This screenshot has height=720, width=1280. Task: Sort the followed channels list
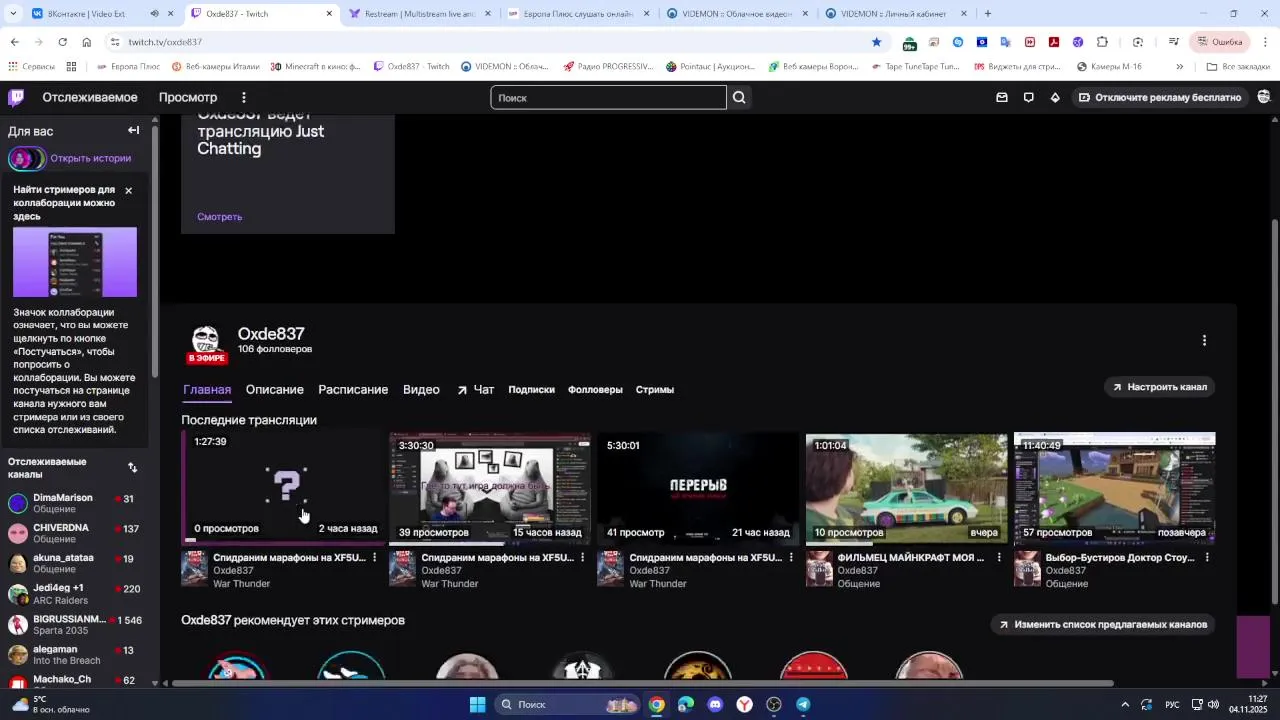click(132, 467)
